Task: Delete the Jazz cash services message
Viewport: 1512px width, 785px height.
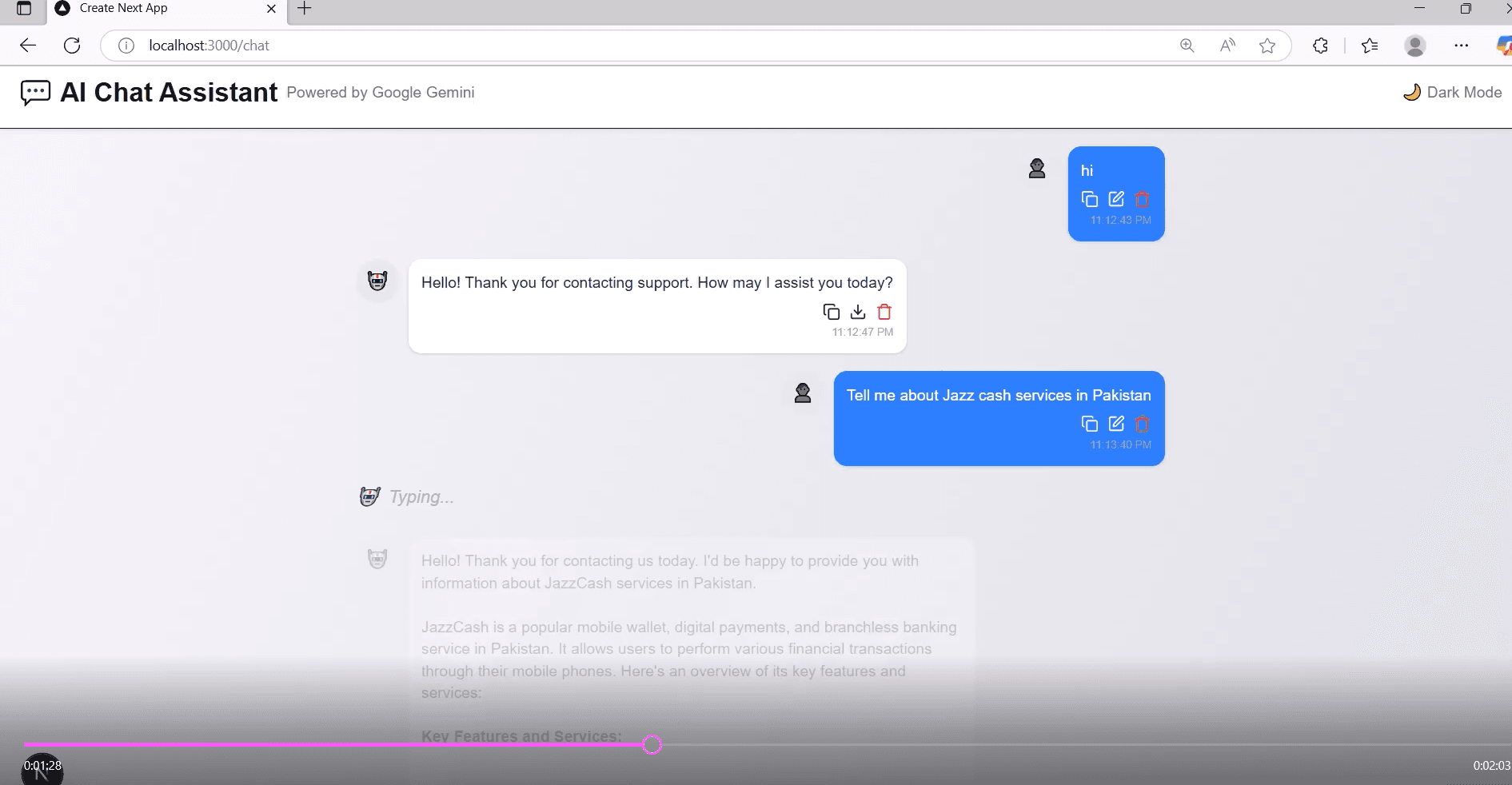Action: pyautogui.click(x=1143, y=424)
